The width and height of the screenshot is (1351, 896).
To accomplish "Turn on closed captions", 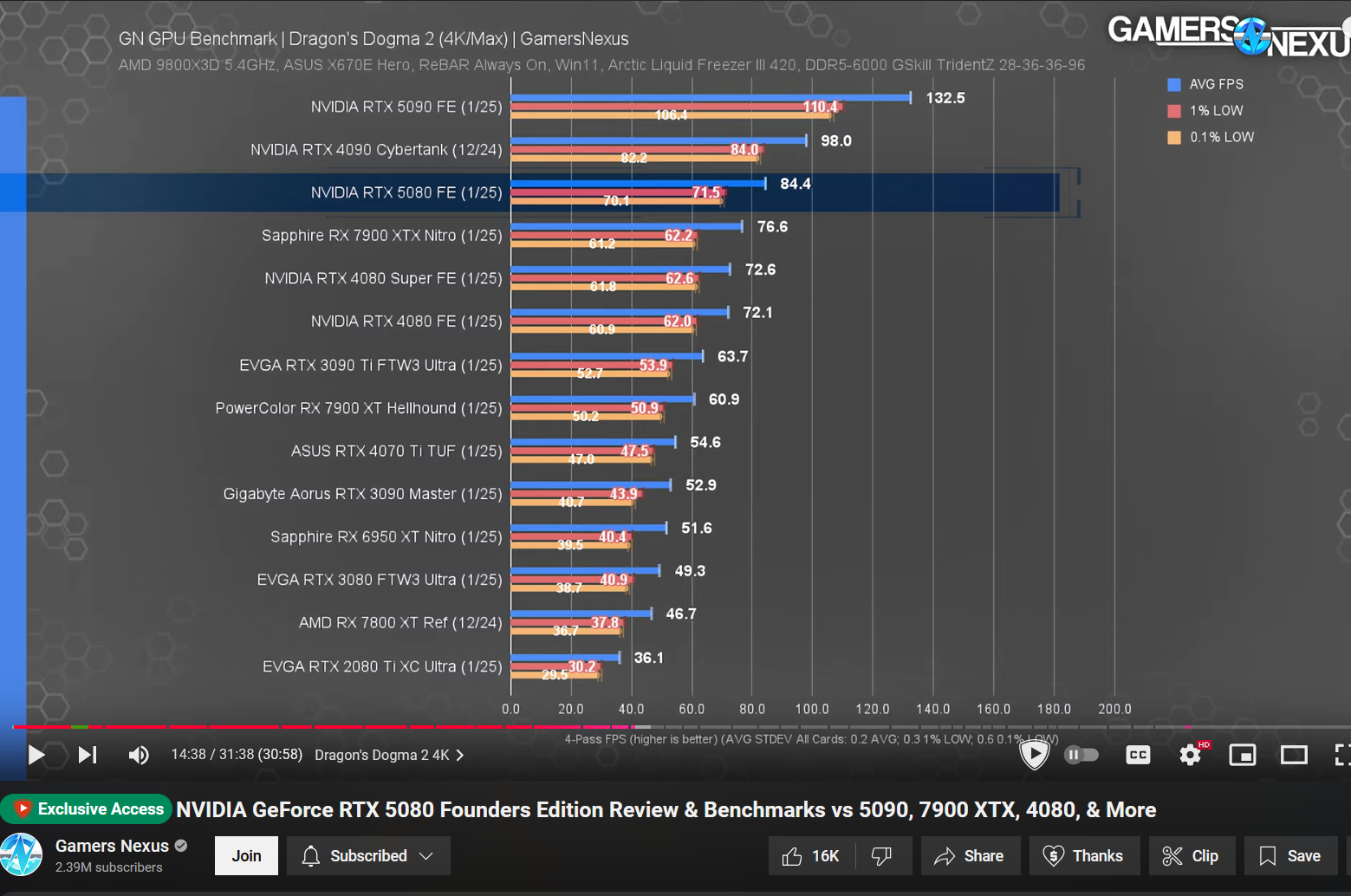I will (1137, 755).
